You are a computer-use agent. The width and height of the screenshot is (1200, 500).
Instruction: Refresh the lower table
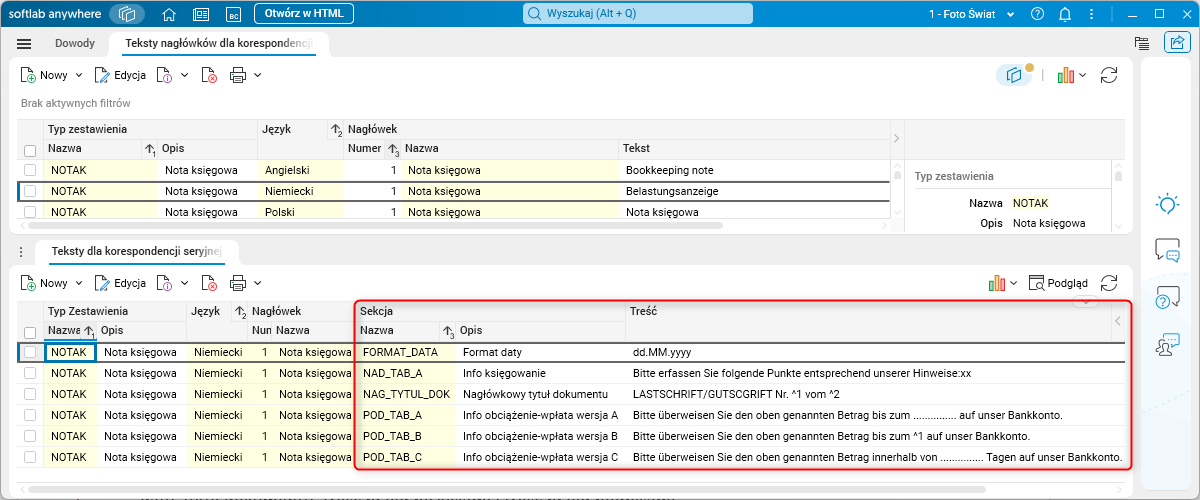click(x=1109, y=283)
